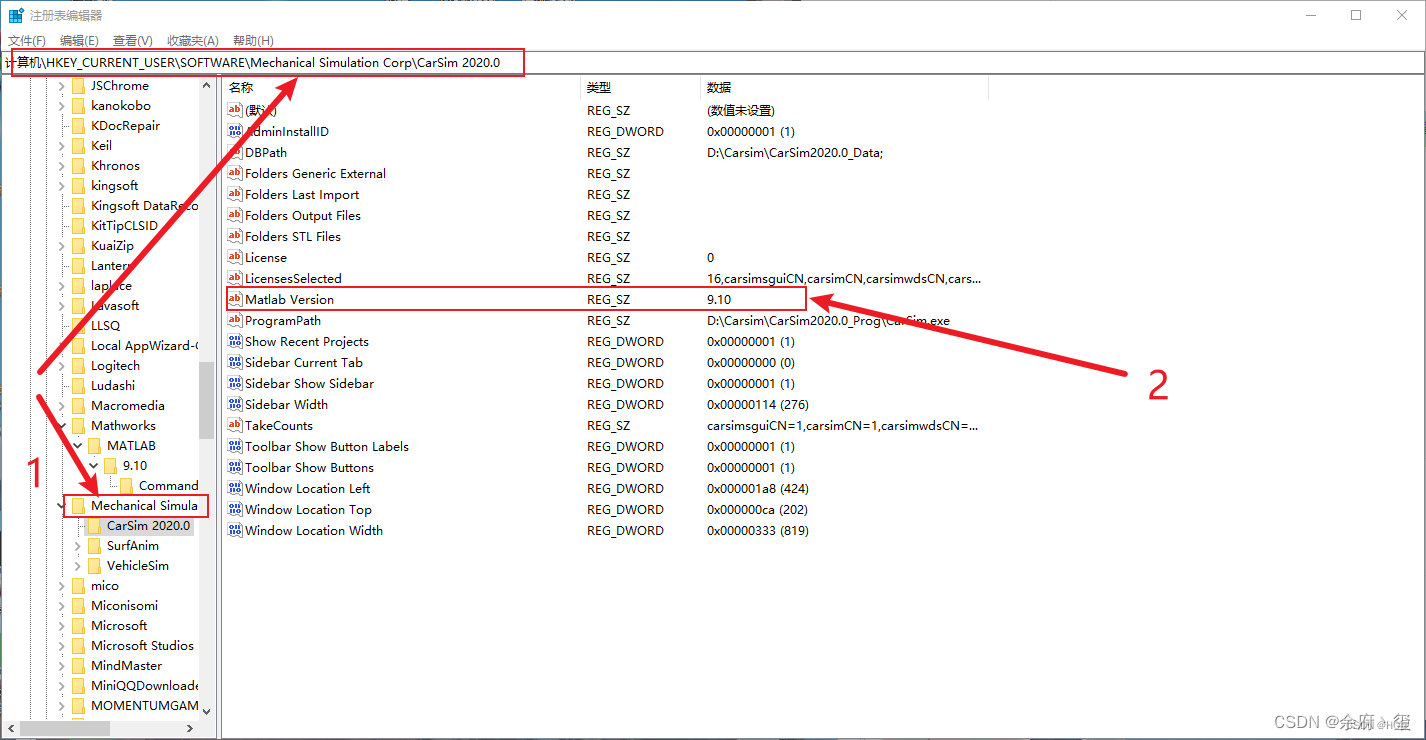This screenshot has width=1426, height=740.
Task: Select the JSChrome folder icon
Action: click(x=78, y=85)
